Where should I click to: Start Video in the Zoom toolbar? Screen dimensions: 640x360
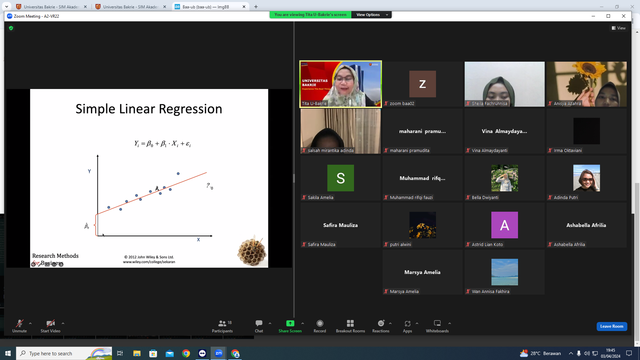point(50,326)
